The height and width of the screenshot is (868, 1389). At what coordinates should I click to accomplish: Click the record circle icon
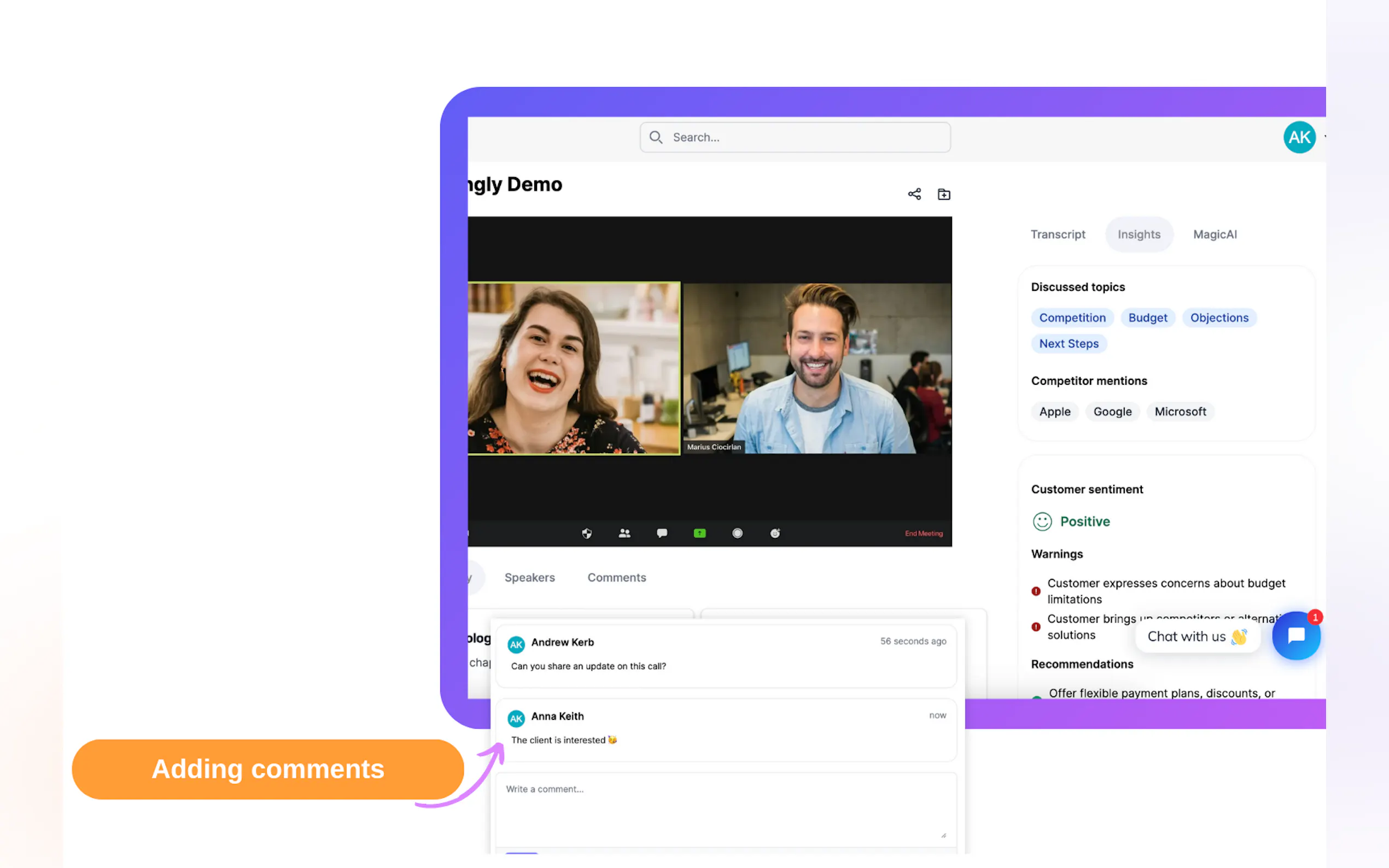pos(737,533)
